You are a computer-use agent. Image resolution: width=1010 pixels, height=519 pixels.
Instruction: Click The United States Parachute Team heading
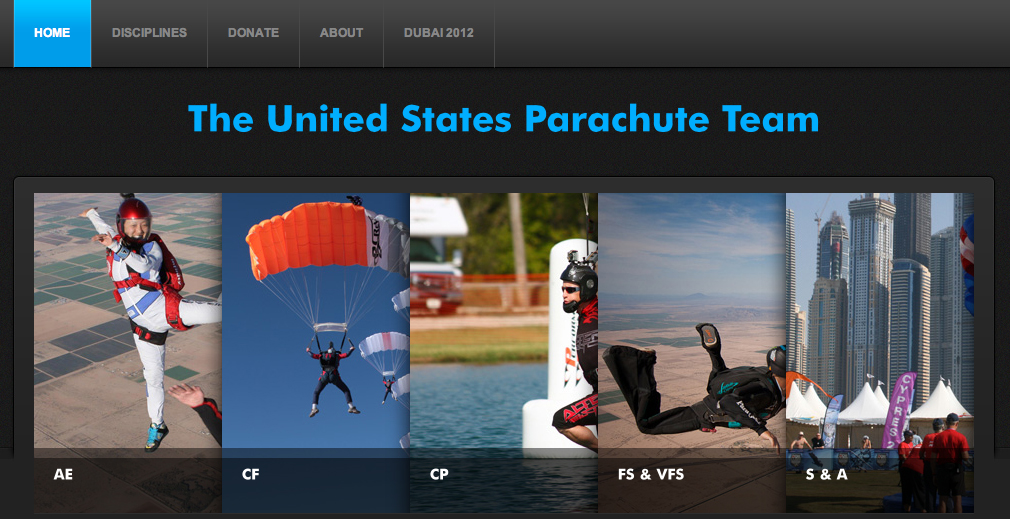pos(503,118)
